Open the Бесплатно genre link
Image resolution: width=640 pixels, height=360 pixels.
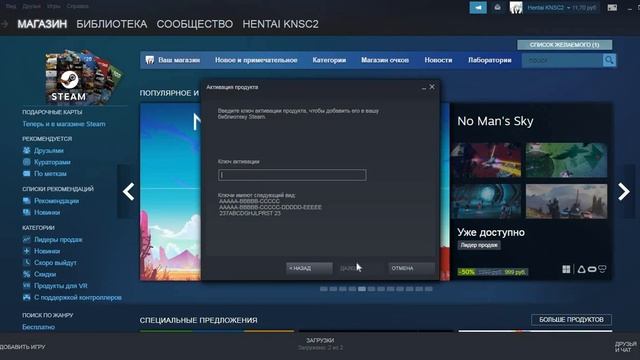[x=38, y=327]
